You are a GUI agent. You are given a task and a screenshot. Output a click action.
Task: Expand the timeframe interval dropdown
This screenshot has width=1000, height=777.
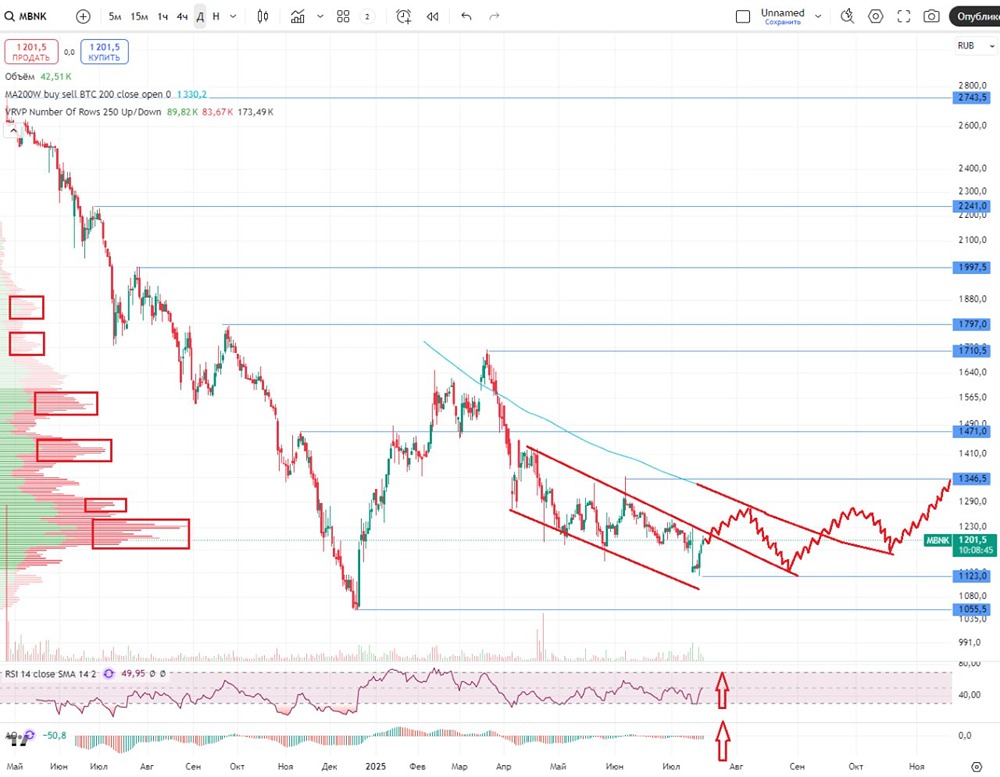click(234, 16)
